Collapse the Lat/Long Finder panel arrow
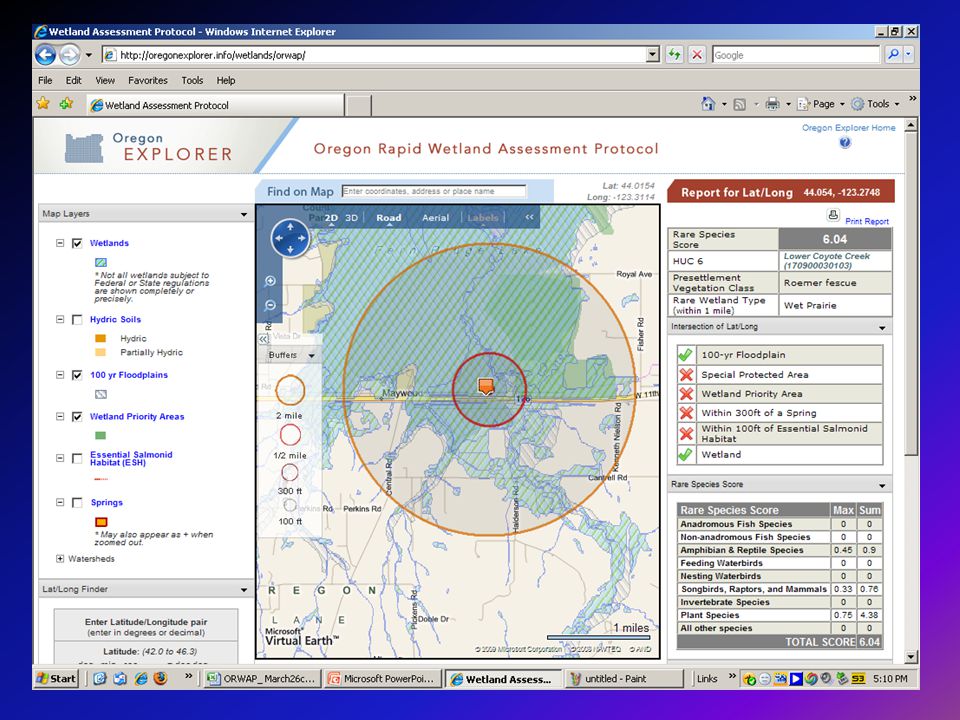This screenshot has height=720, width=960. click(244, 590)
